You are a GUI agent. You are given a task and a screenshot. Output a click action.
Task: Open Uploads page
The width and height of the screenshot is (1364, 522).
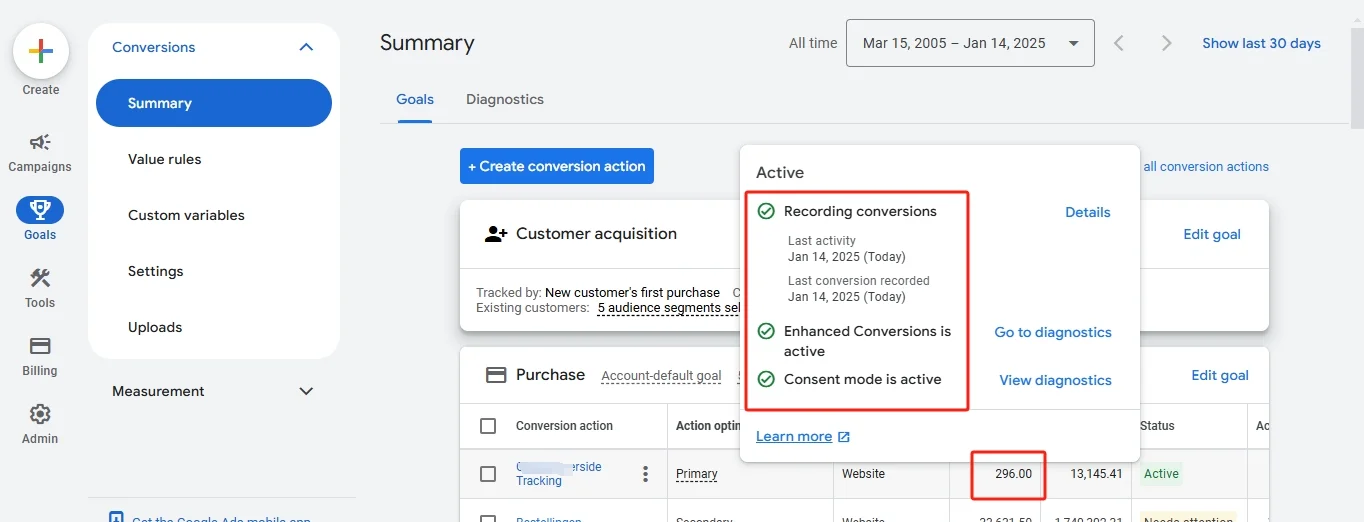(x=155, y=327)
